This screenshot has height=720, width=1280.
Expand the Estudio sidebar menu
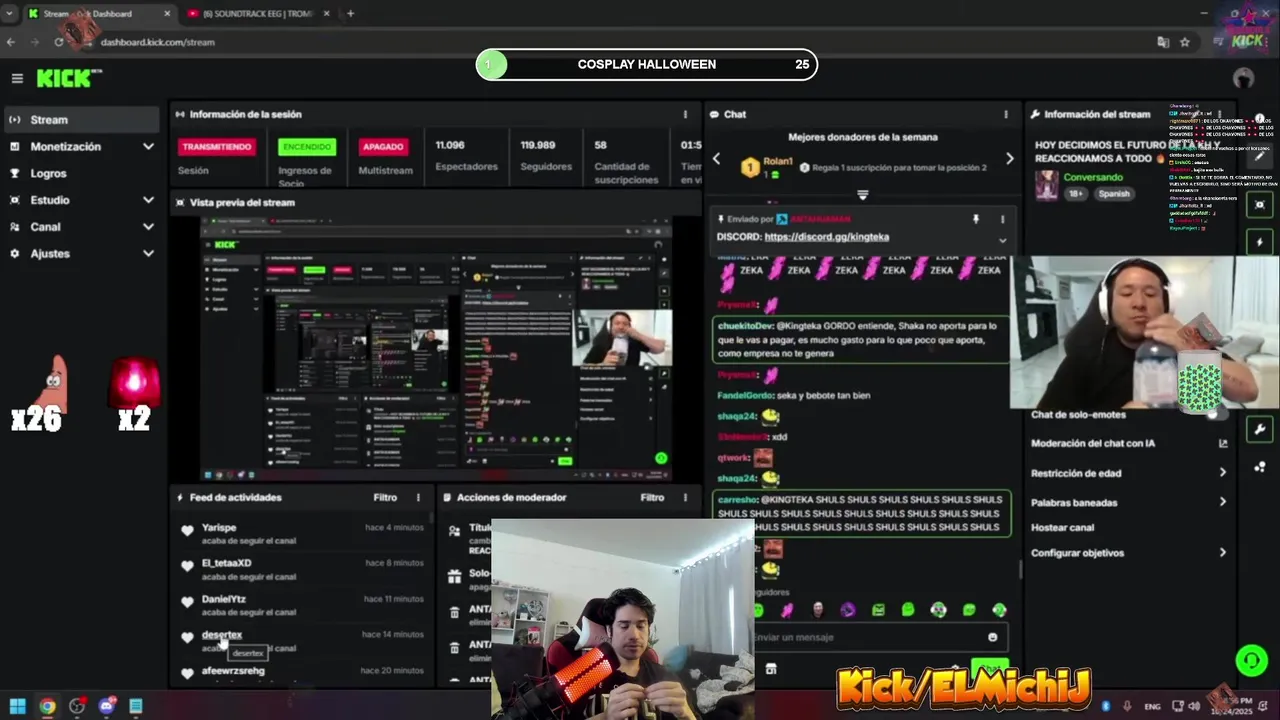pos(80,200)
